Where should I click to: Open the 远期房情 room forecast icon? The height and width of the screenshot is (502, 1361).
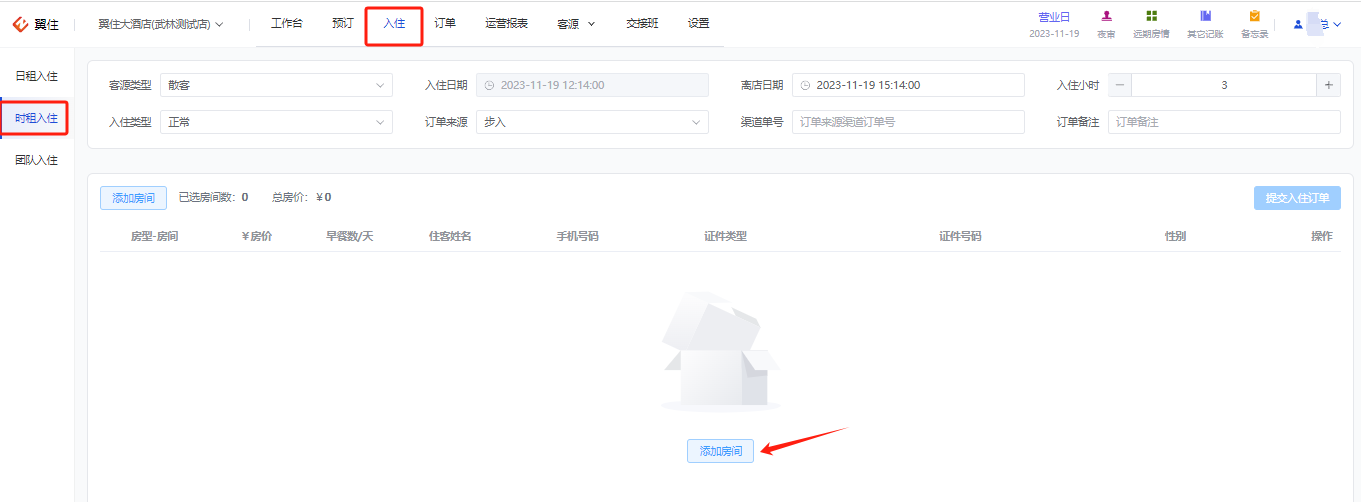[x=1151, y=17]
